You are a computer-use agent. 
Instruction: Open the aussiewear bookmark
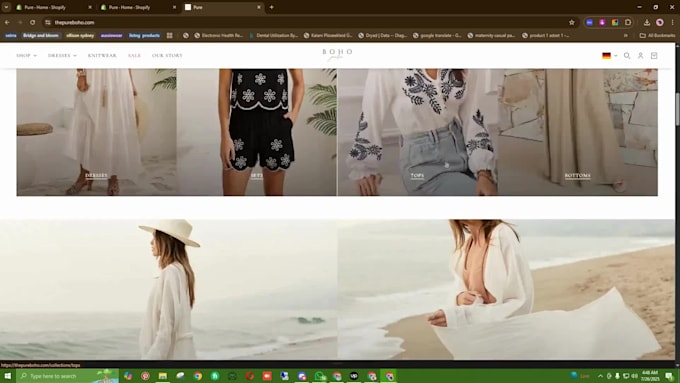[x=111, y=36]
